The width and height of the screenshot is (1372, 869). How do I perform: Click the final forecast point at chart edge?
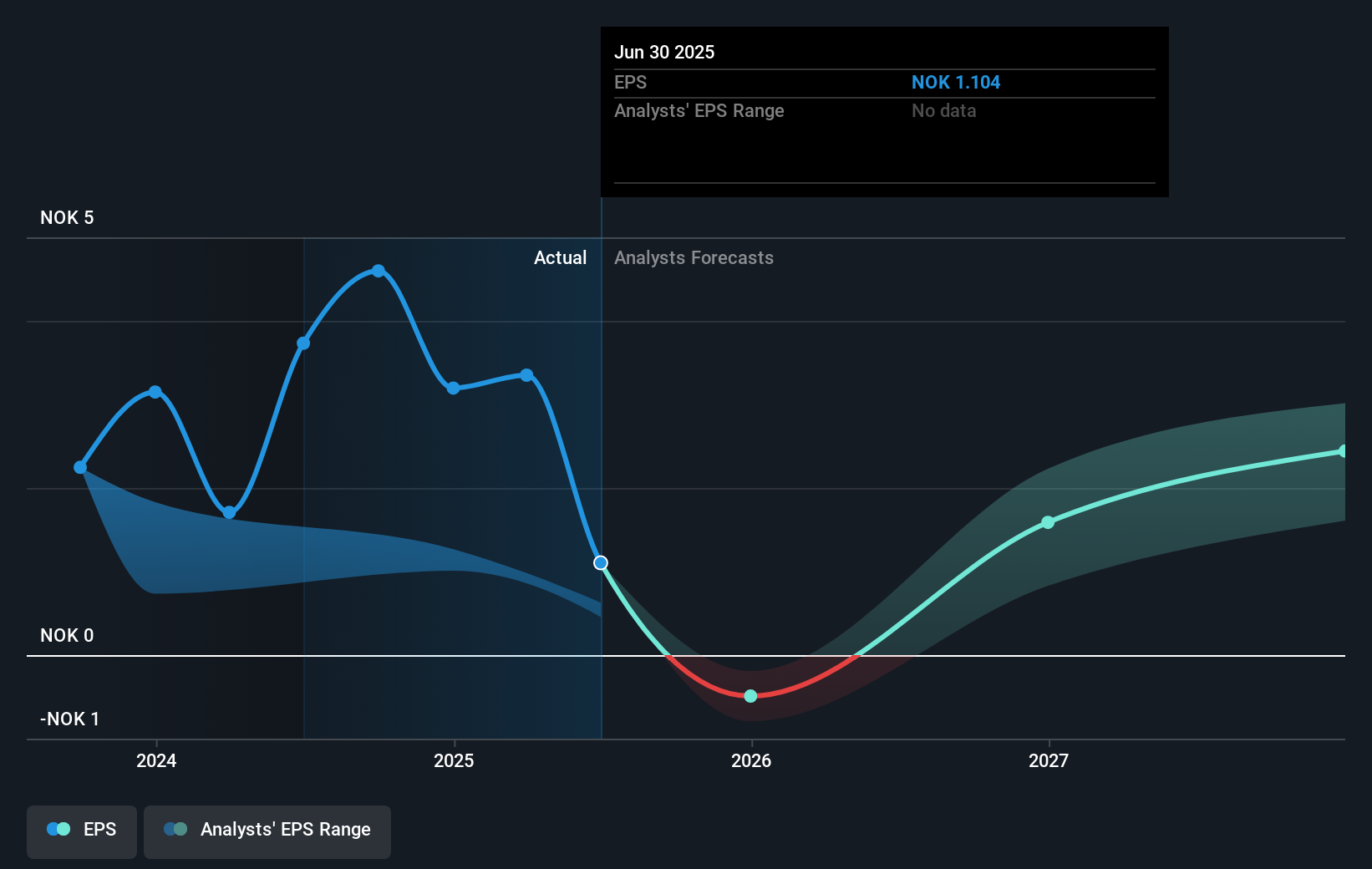pyautogui.click(x=1343, y=451)
